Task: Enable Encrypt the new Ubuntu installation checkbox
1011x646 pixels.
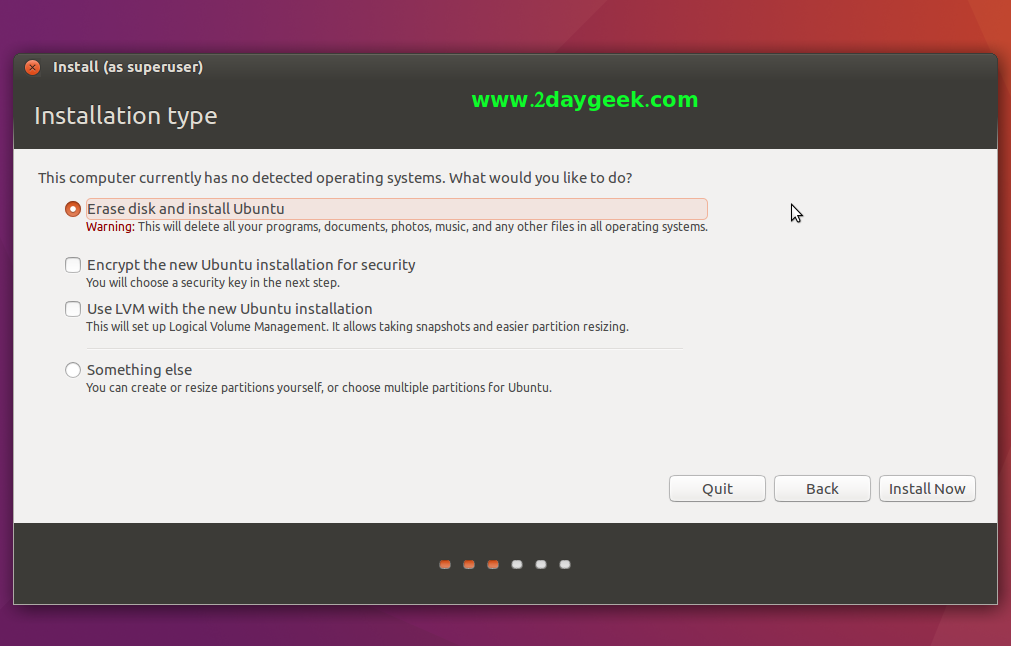Action: [73, 265]
